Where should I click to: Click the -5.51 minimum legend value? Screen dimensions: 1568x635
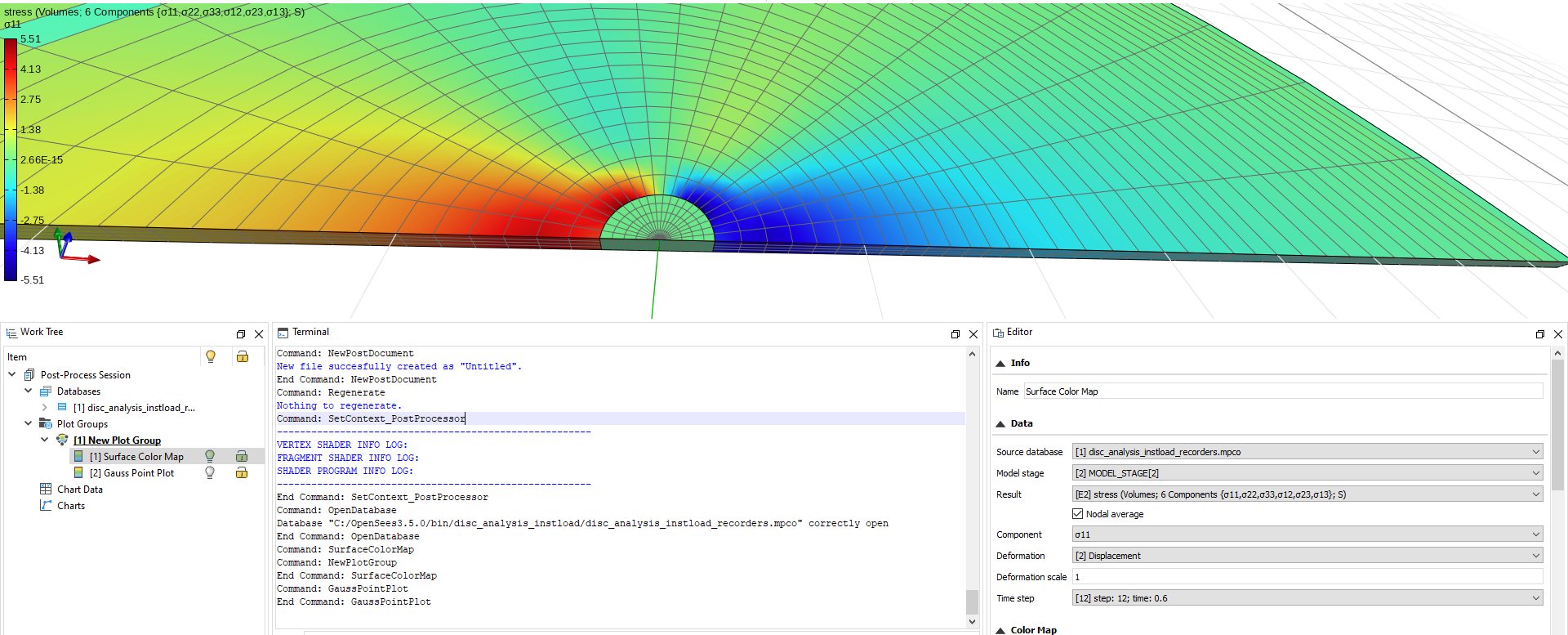click(x=32, y=280)
